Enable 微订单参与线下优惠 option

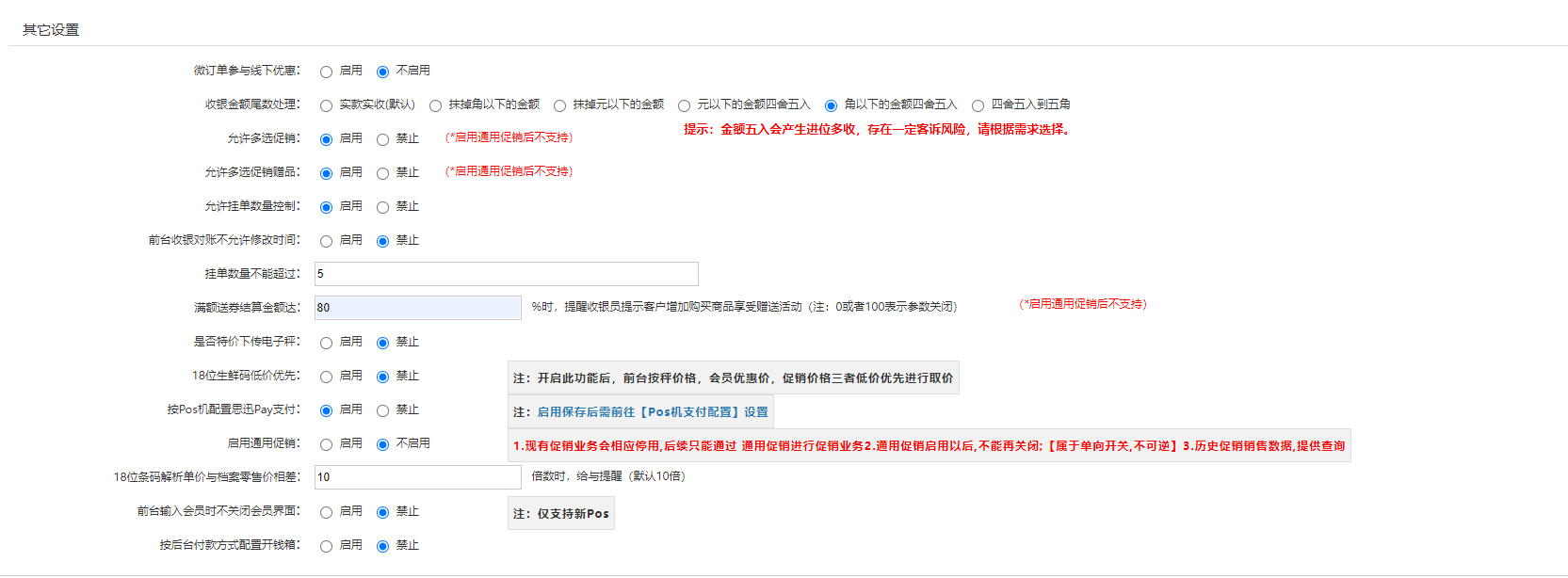[x=326, y=72]
